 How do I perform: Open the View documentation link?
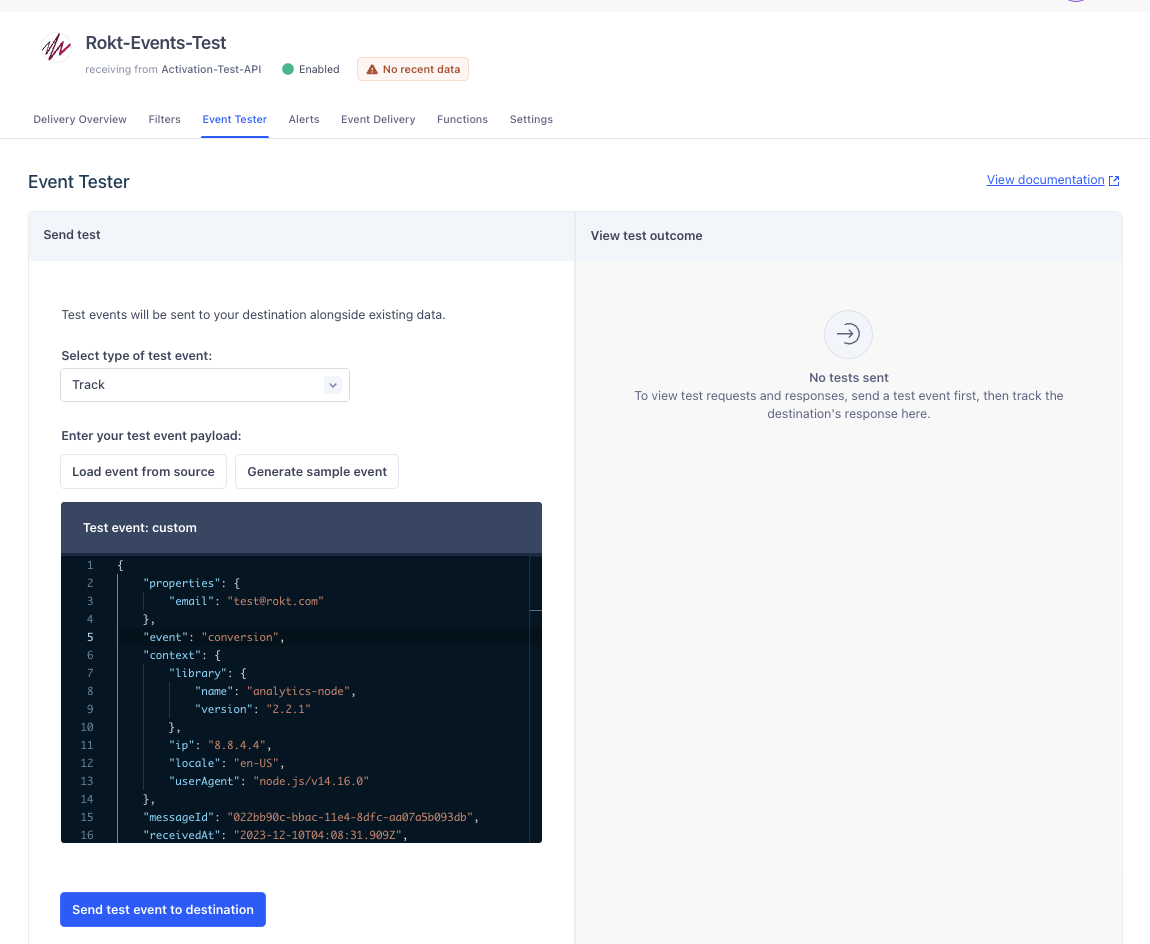[x=1045, y=180]
